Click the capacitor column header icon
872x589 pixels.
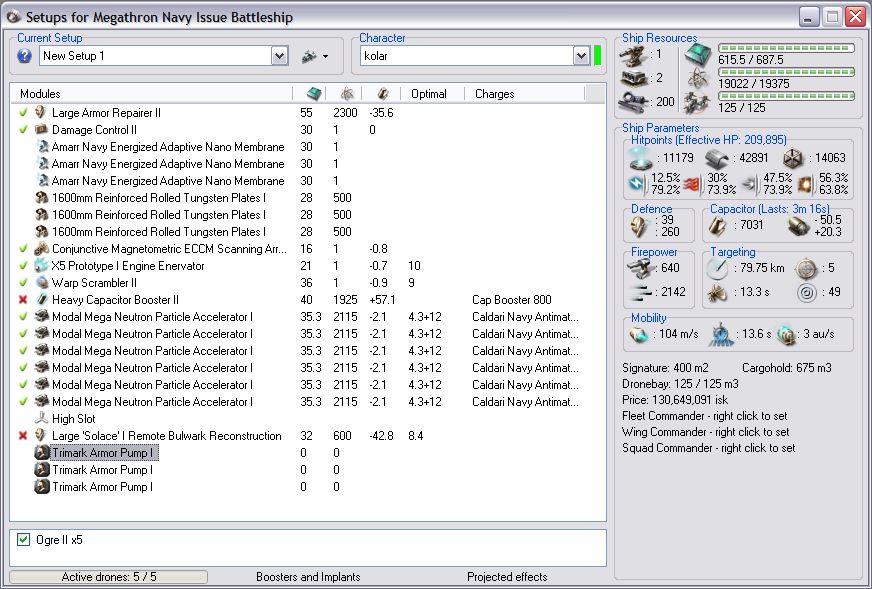point(381,94)
